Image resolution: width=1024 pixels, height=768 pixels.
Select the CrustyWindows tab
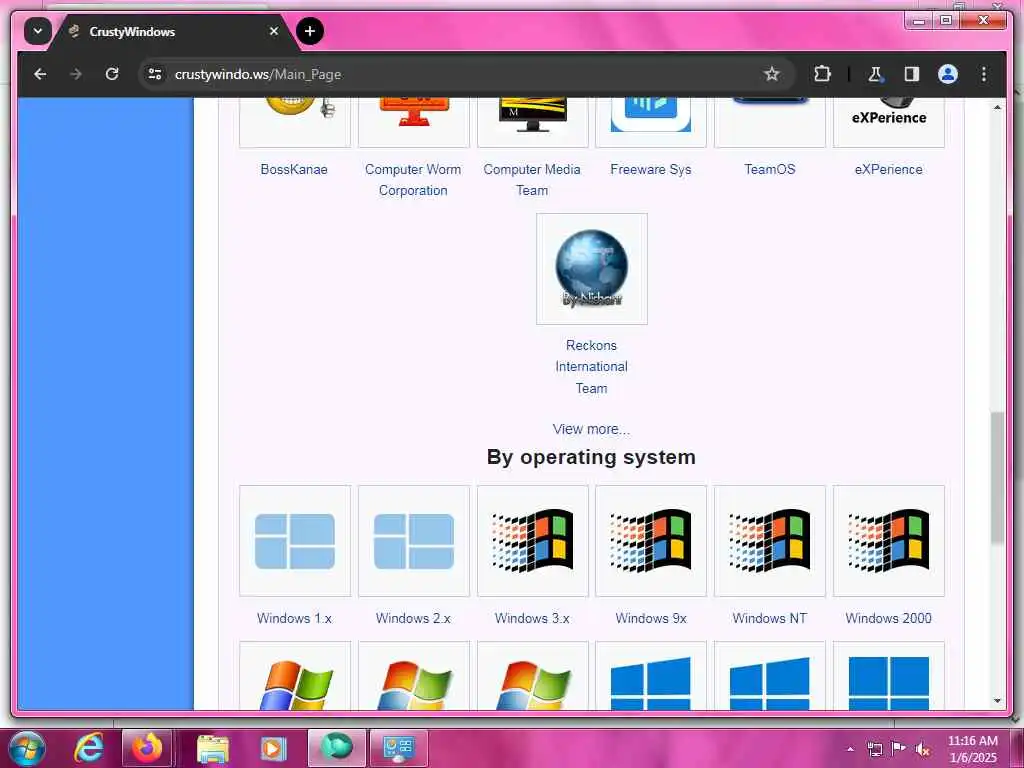click(x=173, y=31)
